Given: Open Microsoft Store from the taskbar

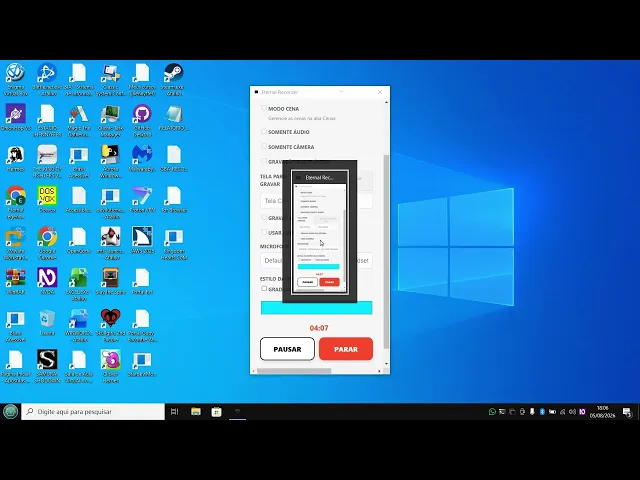Looking at the screenshot, I should click(x=217, y=411).
